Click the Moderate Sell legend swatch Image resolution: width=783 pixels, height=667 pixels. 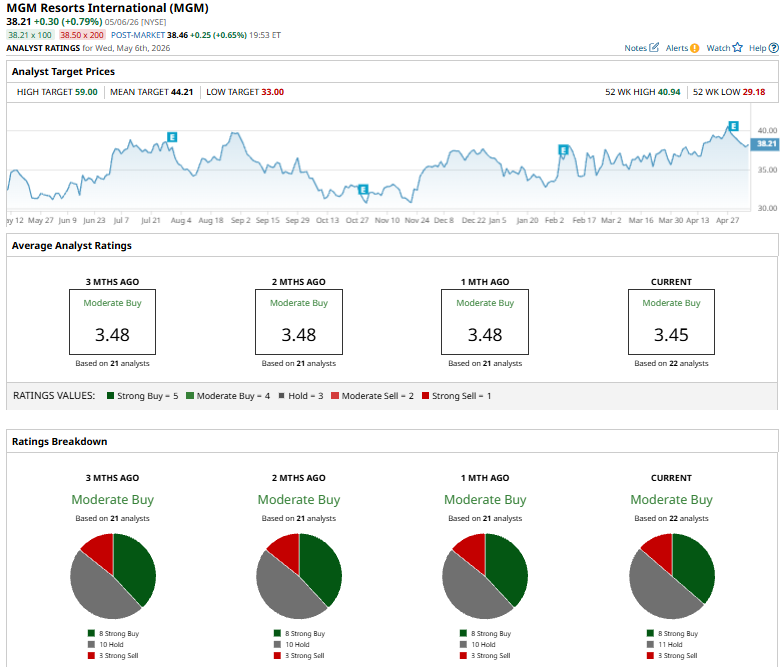pyautogui.click(x=335, y=395)
